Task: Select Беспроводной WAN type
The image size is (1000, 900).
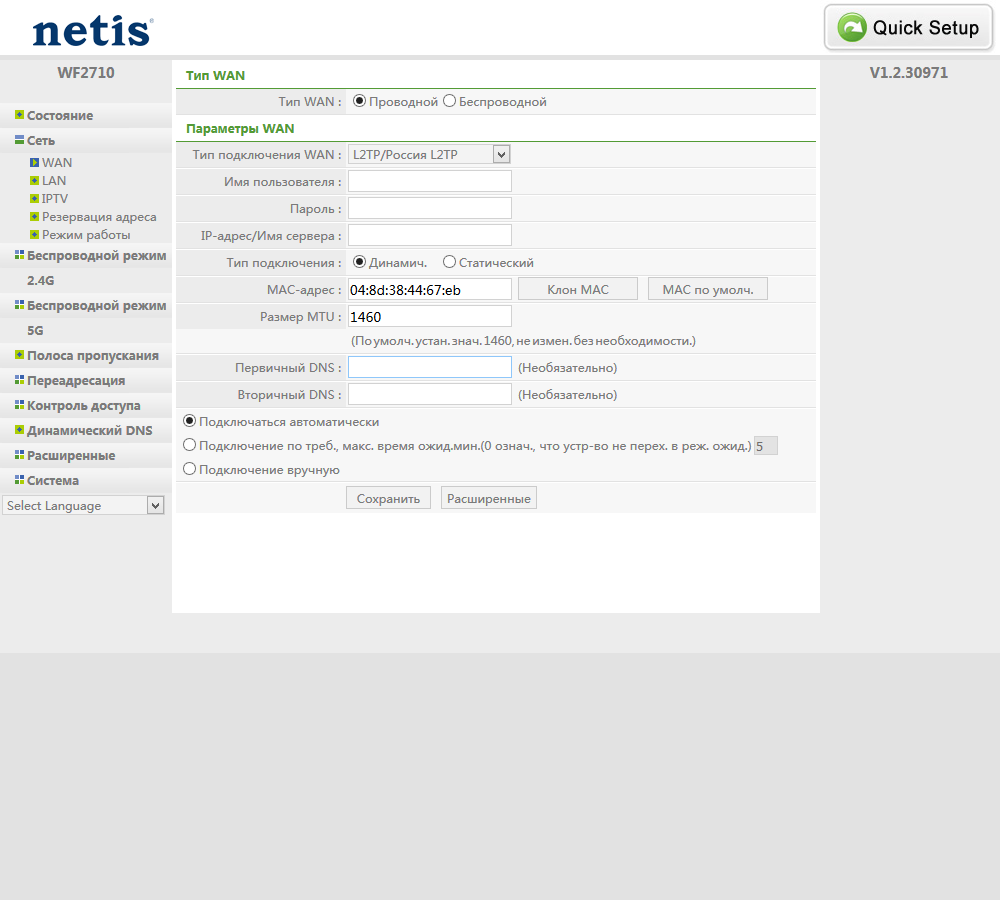Action: (x=450, y=101)
